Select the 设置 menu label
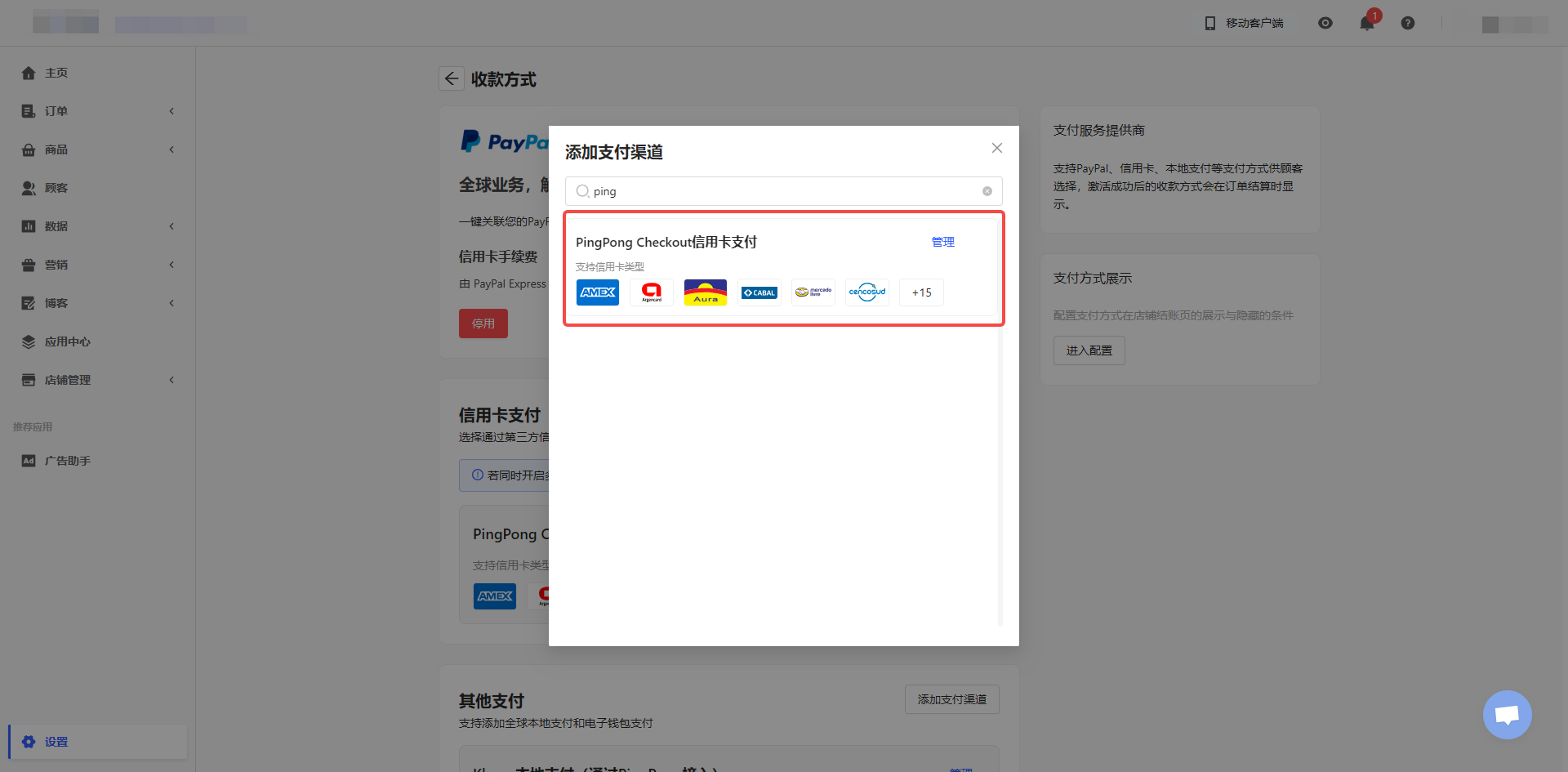1568x772 pixels. coord(56,742)
